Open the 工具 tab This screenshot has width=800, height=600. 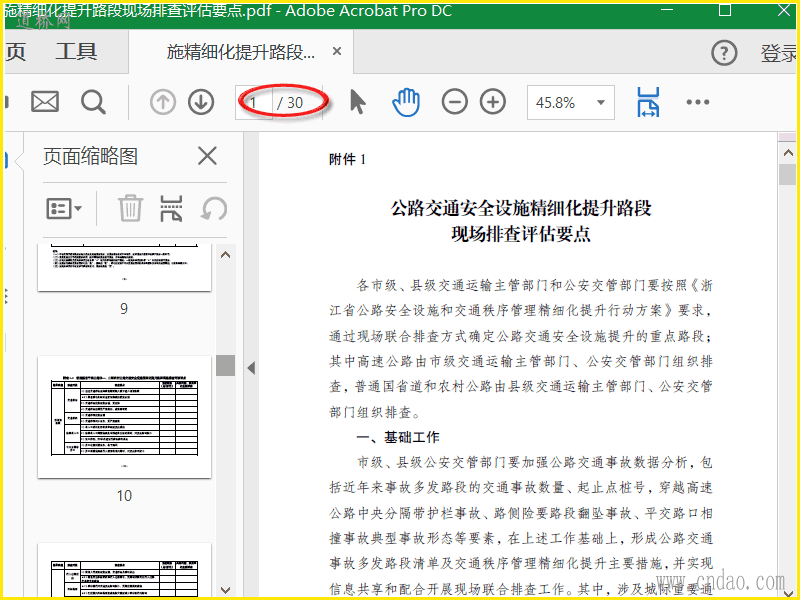point(76,52)
